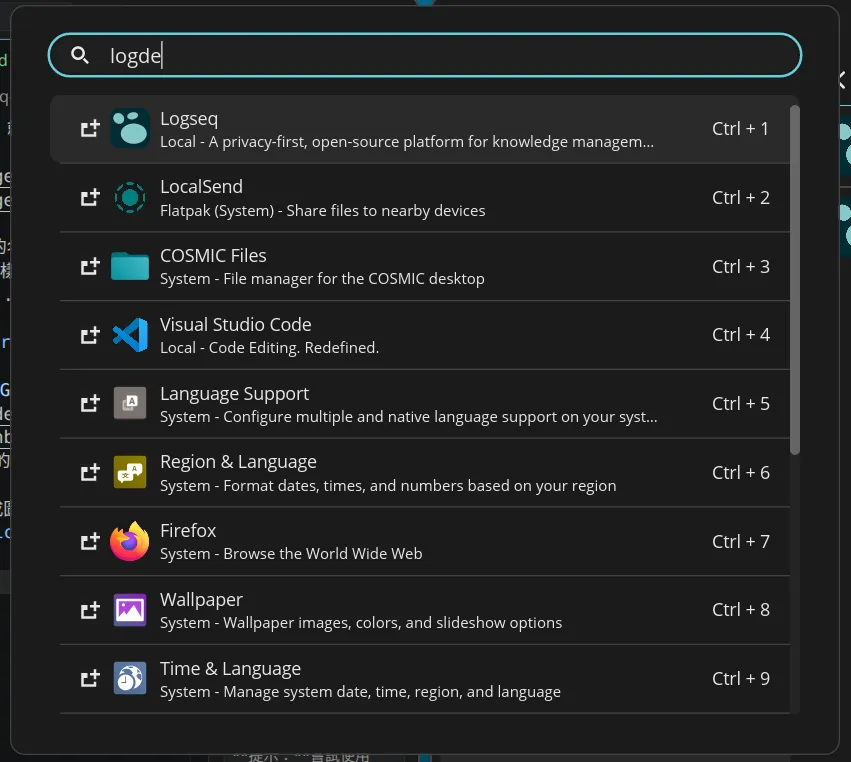
Task: Click the COSMIC Files folder icon
Action: 130,266
